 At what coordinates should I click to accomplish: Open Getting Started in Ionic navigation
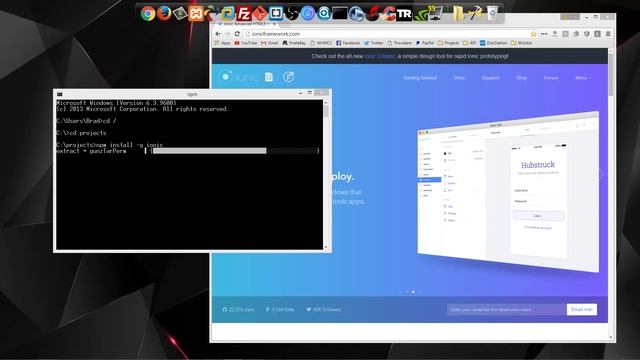[420, 78]
